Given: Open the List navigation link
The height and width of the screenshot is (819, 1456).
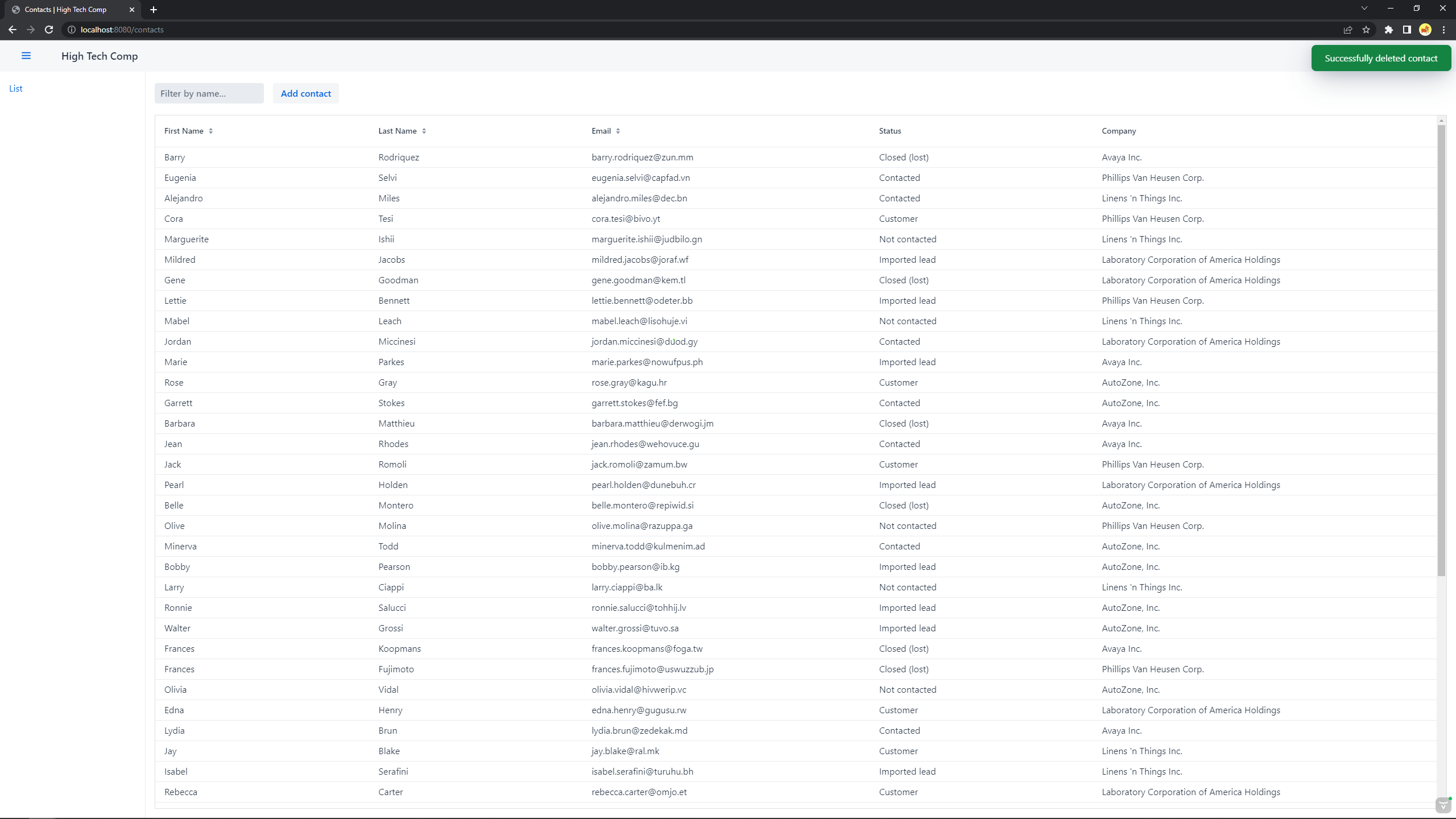Looking at the screenshot, I should pyautogui.click(x=16, y=88).
